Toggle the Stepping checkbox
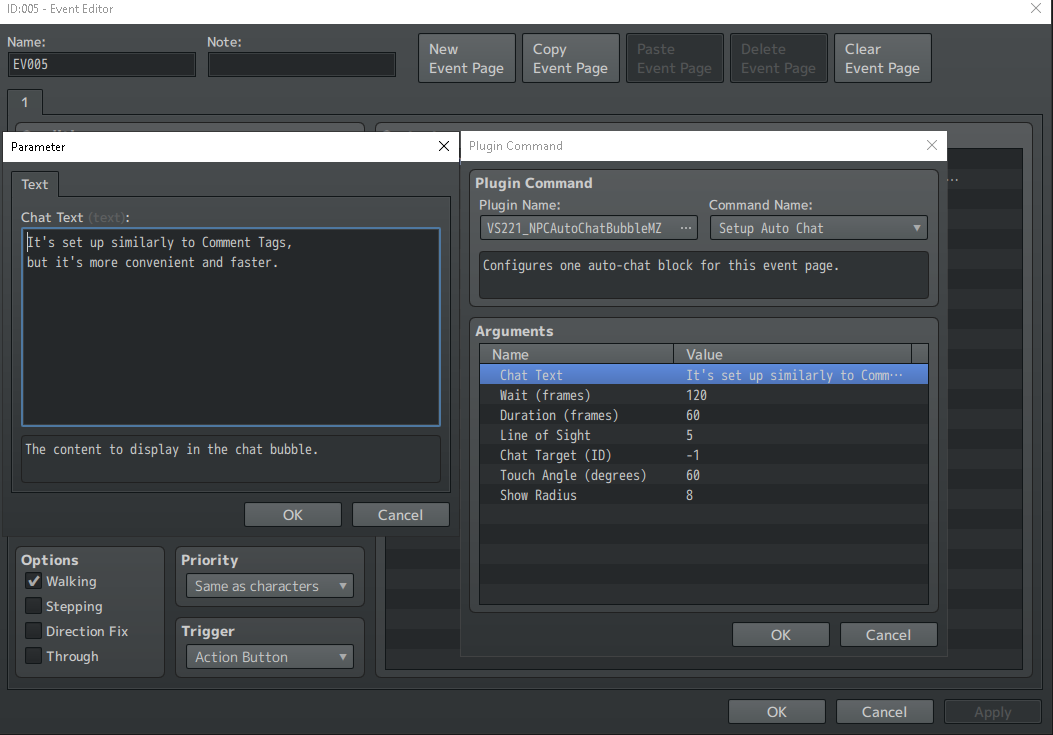The width and height of the screenshot is (1053, 735). point(34,606)
